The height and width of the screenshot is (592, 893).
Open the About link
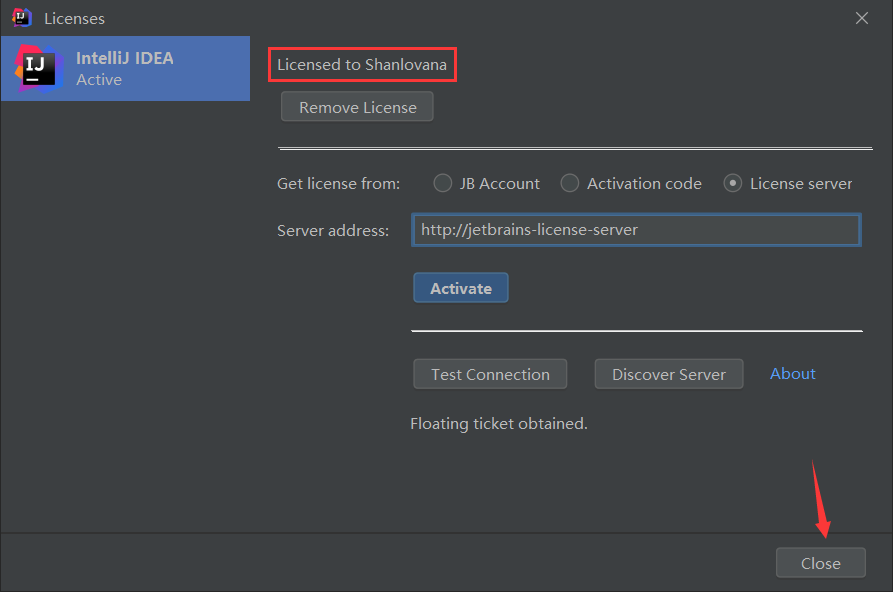[x=793, y=373]
